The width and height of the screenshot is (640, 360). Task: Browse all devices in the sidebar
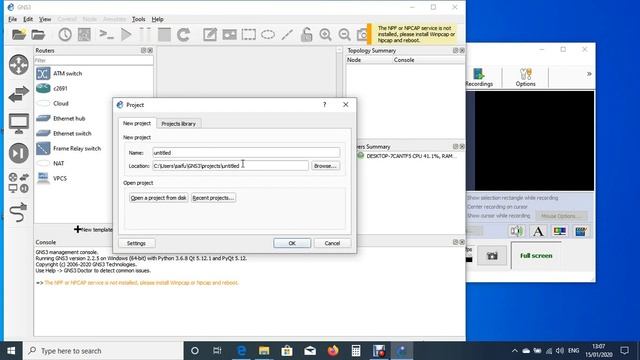19,182
